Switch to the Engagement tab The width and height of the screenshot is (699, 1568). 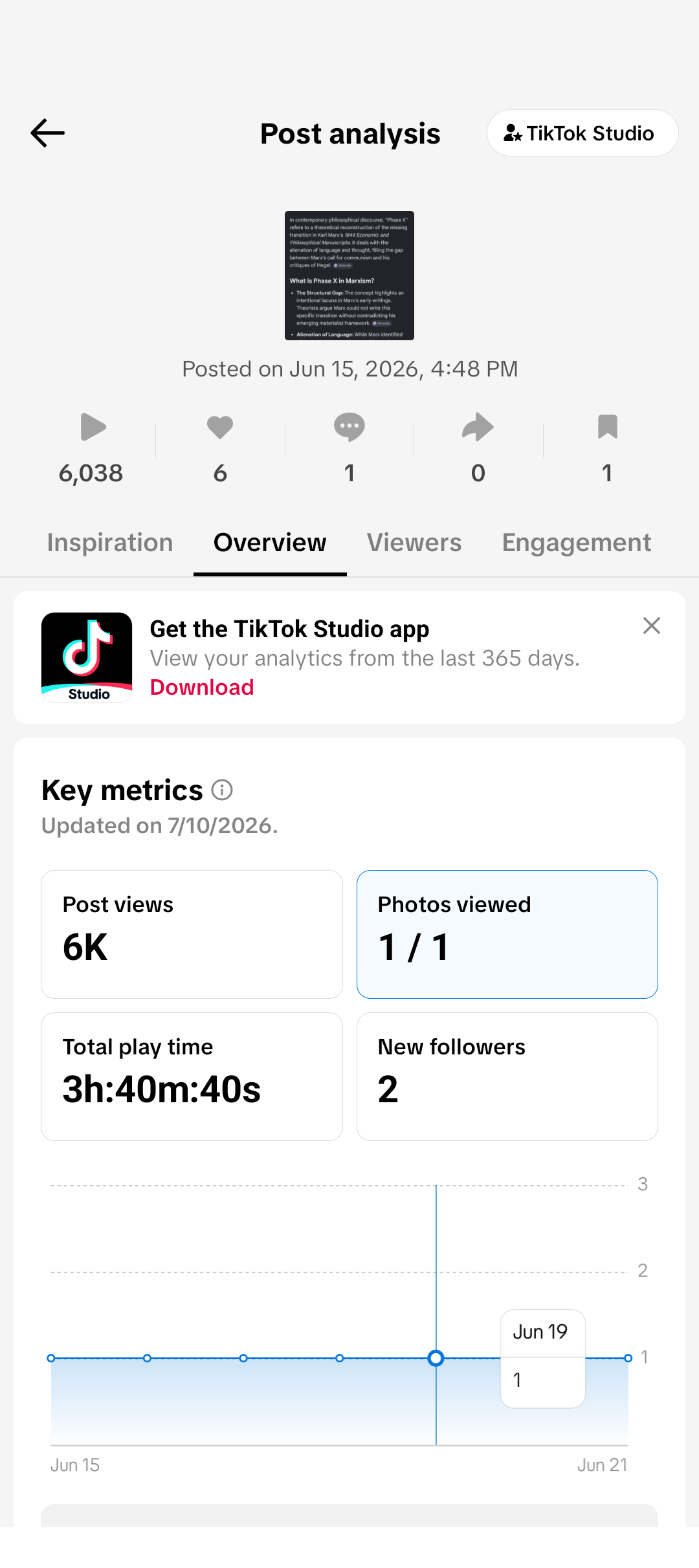[577, 543]
